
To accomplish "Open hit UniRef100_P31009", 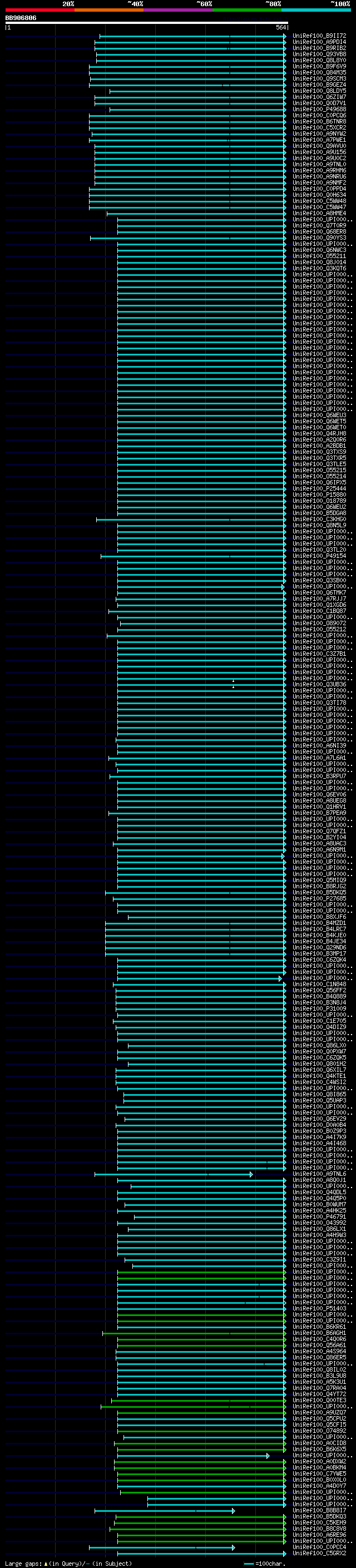I will point(319,1008).
